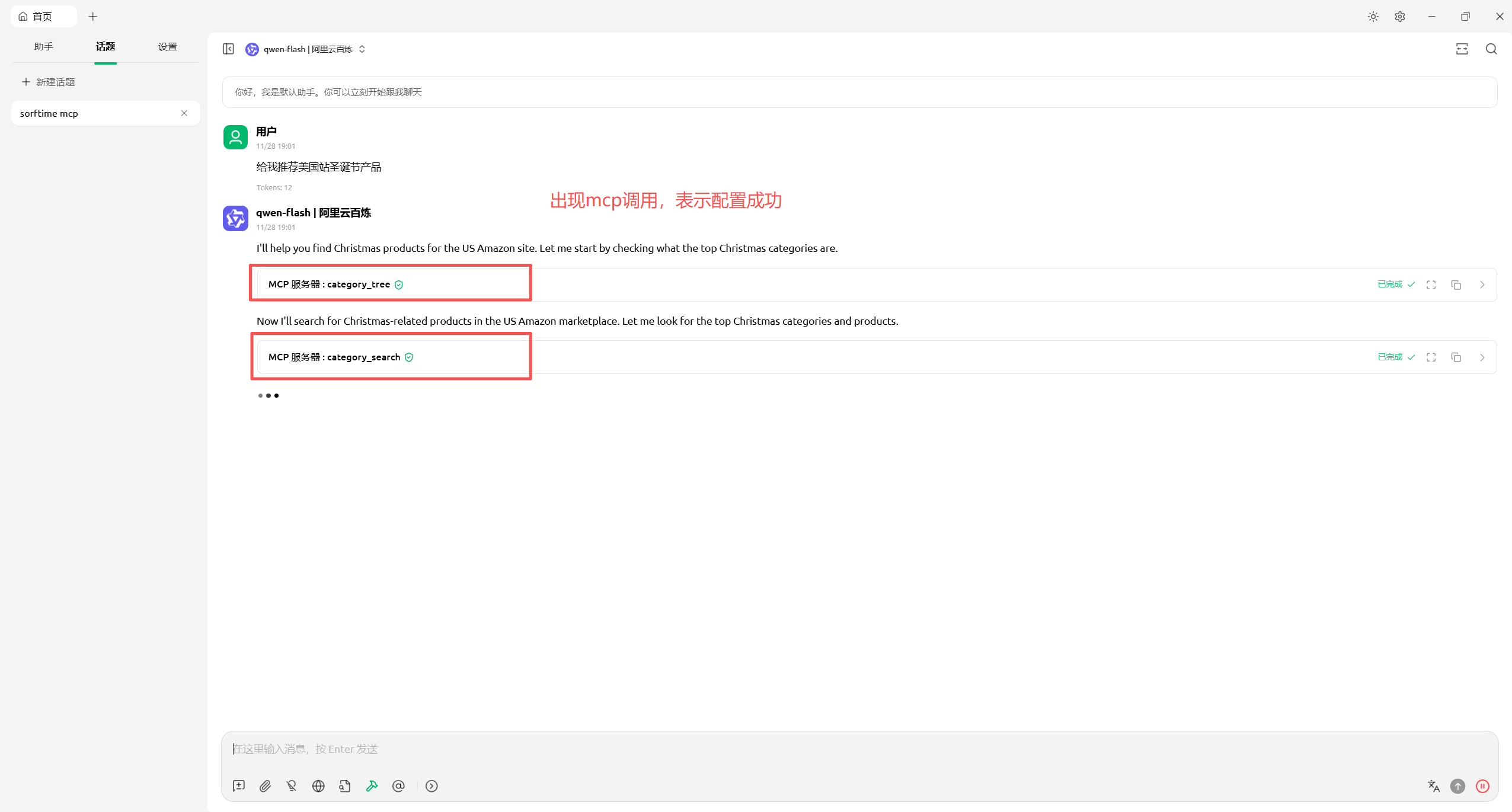
Task: Expand the category_search MCP call chevron
Action: tap(1482, 357)
